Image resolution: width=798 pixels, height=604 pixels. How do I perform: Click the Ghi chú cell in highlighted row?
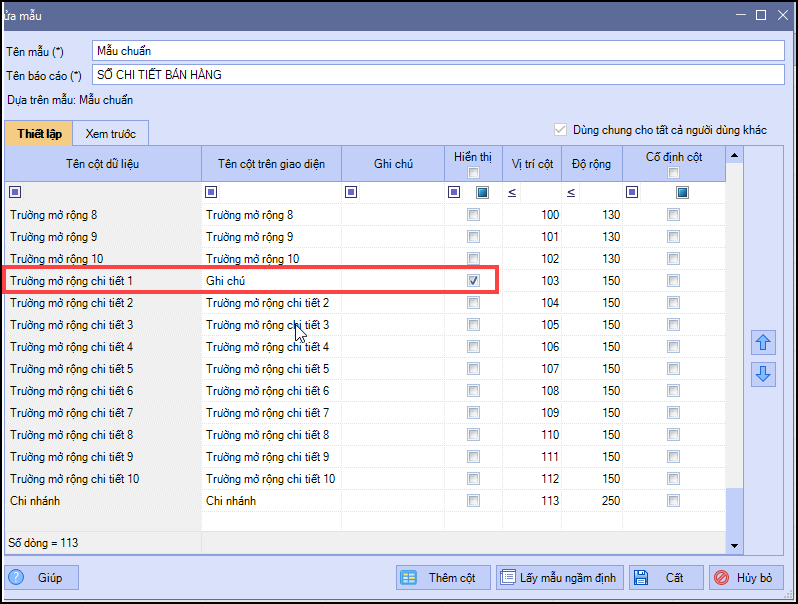[x=392, y=281]
